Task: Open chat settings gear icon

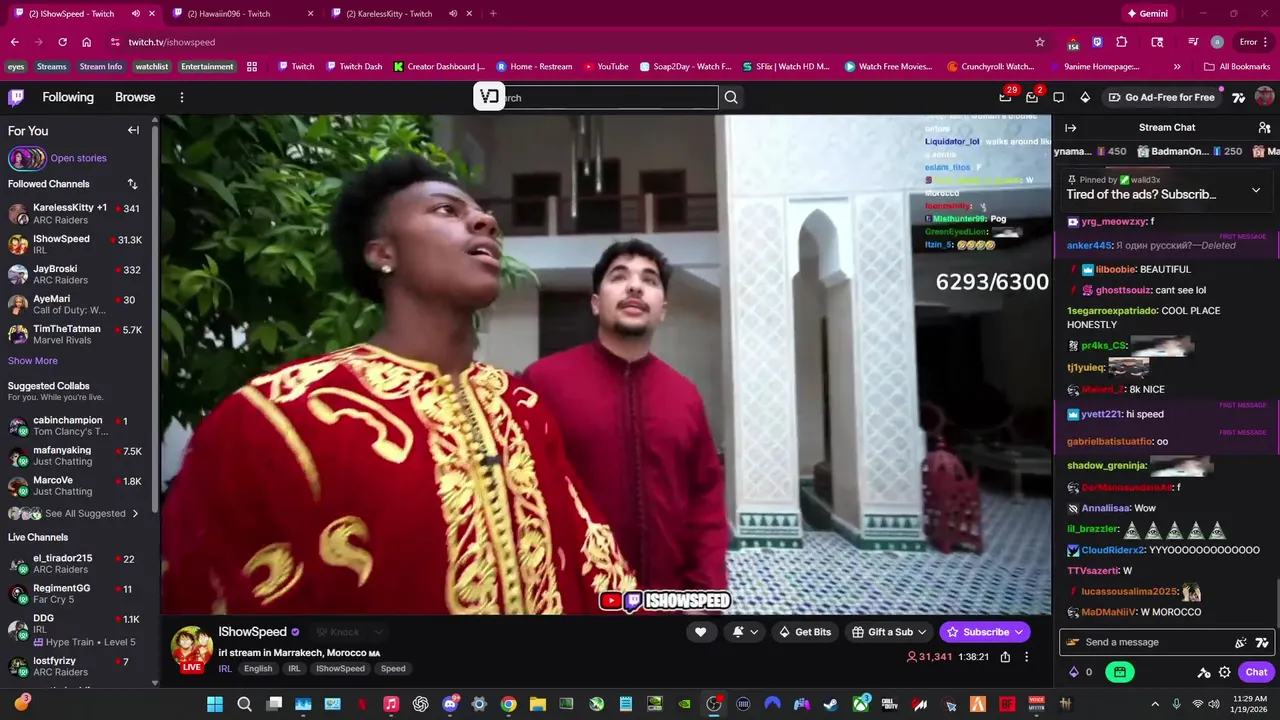Action: [x=1224, y=672]
